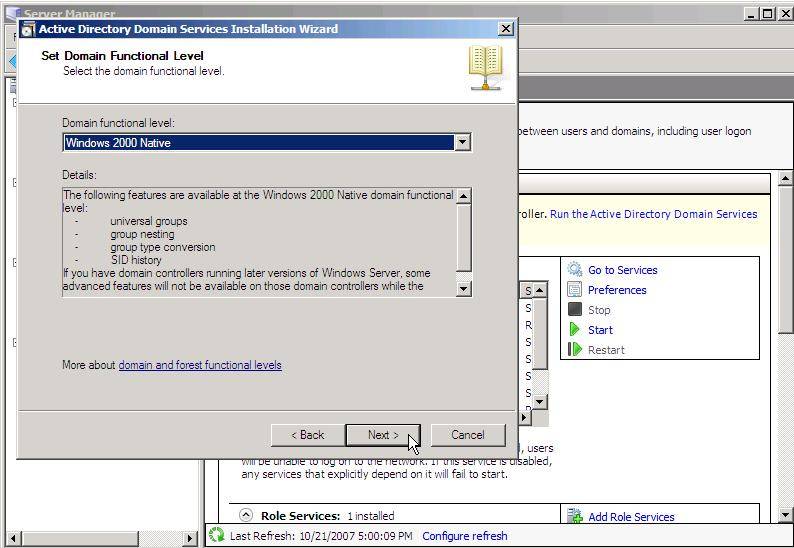This screenshot has height=548, width=794.
Task: Click the Preferences icon
Action: (575, 290)
